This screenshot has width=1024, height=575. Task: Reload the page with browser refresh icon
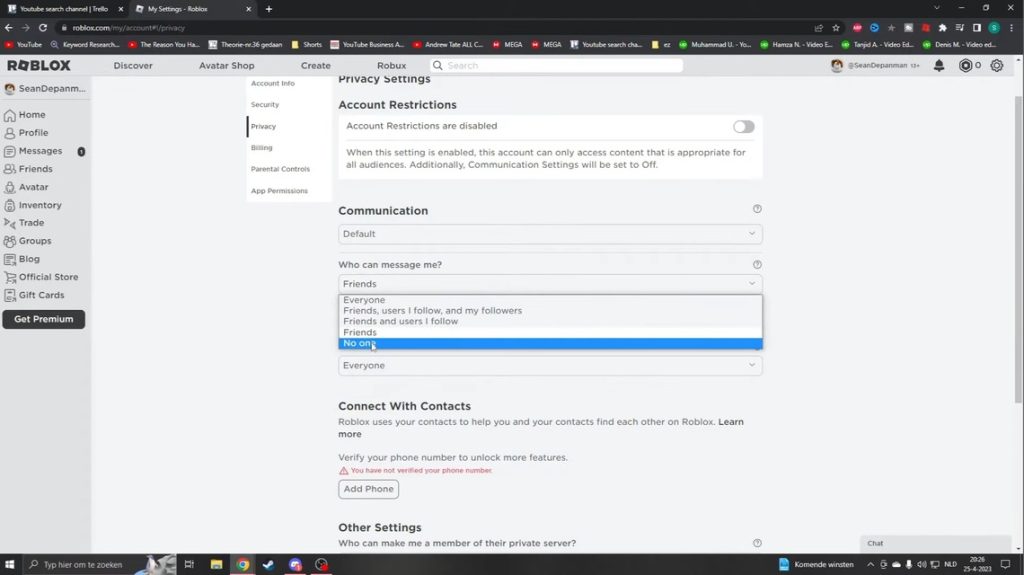pyautogui.click(x=43, y=27)
